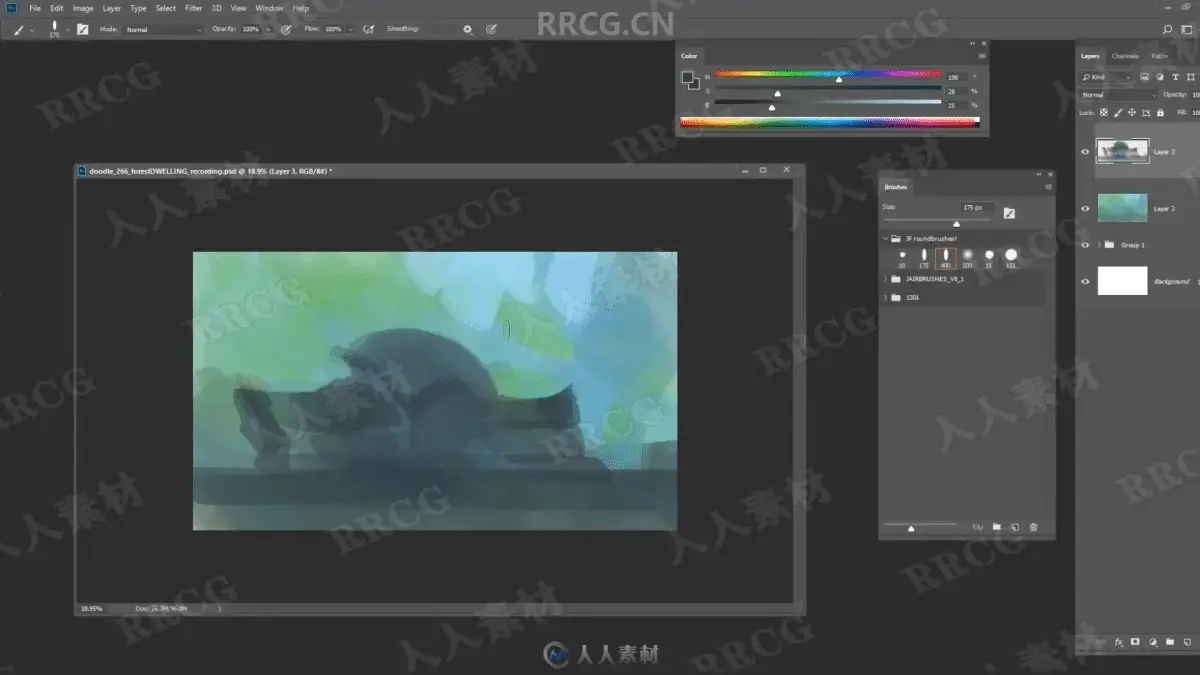Image resolution: width=1200 pixels, height=675 pixels.
Task: Open the Smoothing options gear
Action: (467, 29)
